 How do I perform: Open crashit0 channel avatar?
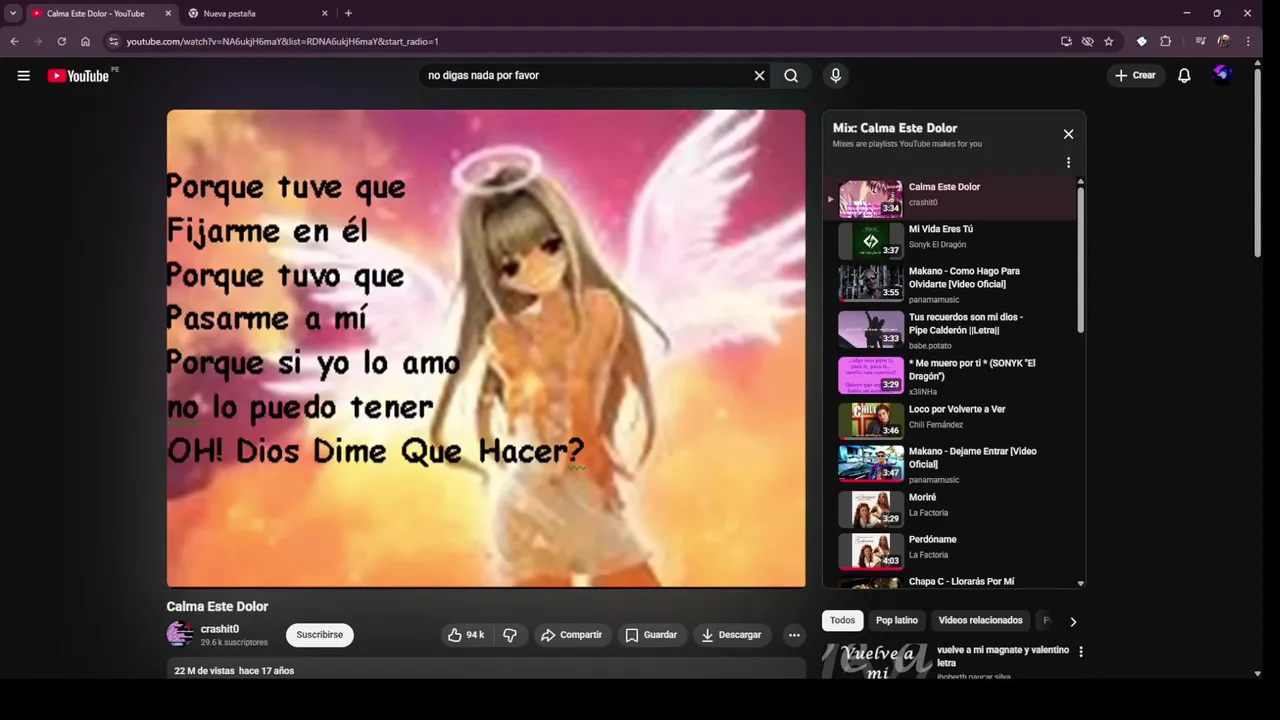point(180,634)
